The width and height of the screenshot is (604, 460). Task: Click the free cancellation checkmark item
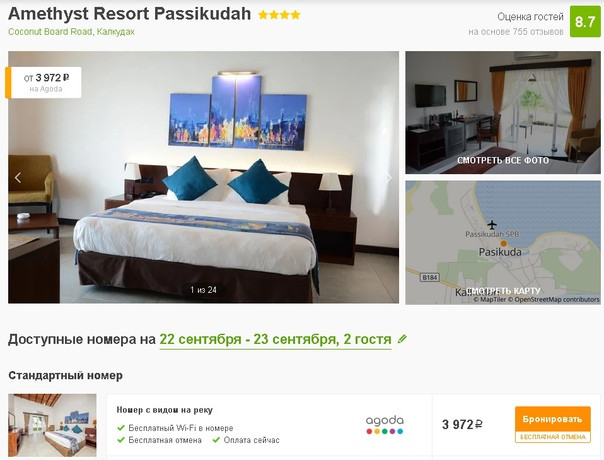click(159, 440)
